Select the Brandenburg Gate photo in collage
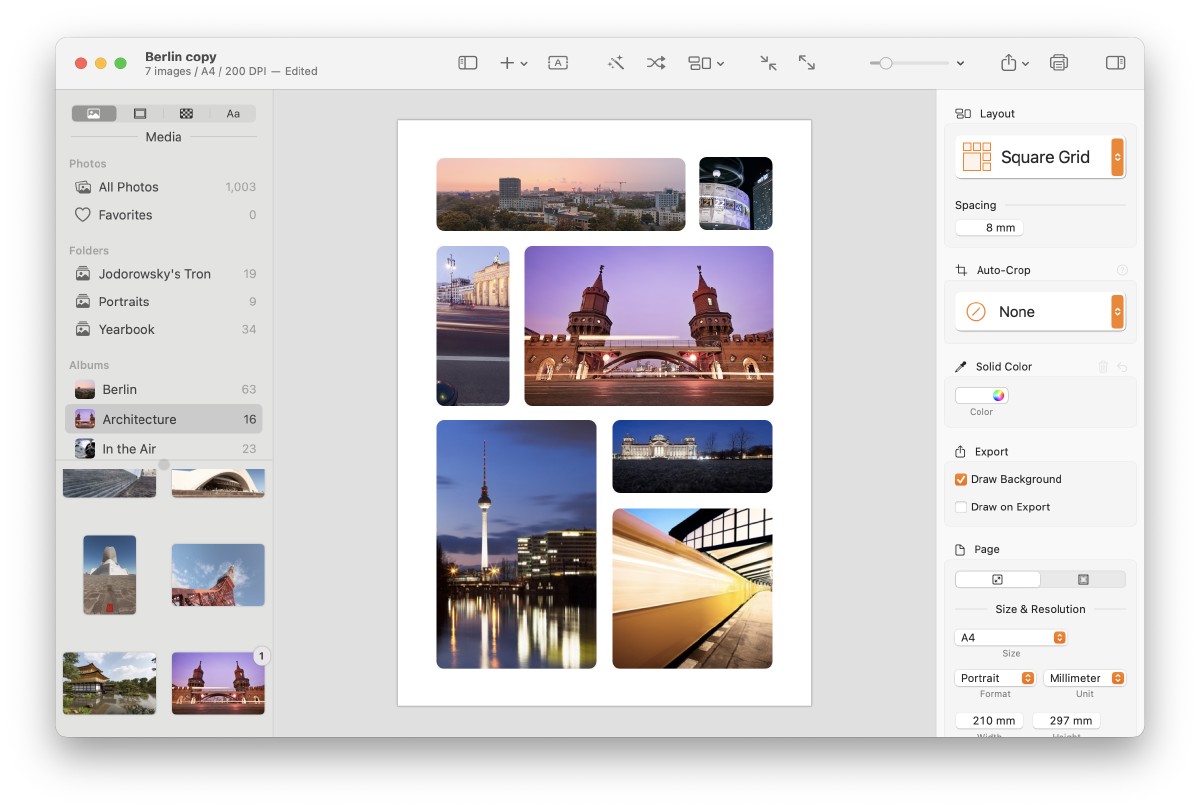The width and height of the screenshot is (1200, 810). pos(473,326)
